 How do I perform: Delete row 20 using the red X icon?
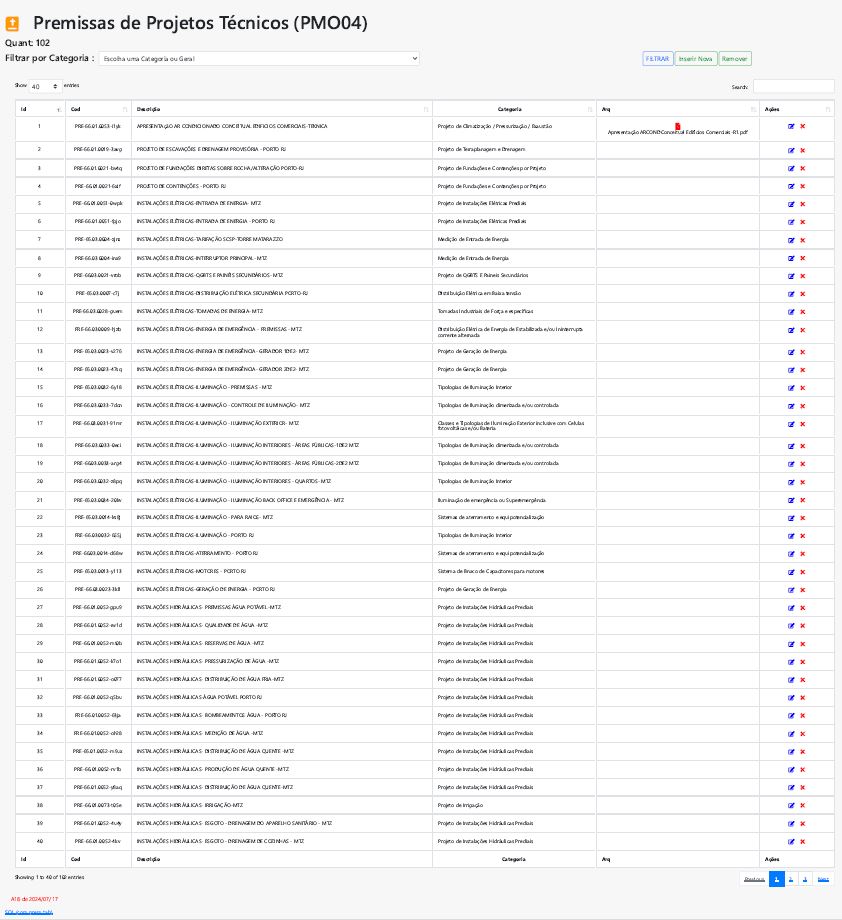pyautogui.click(x=802, y=481)
